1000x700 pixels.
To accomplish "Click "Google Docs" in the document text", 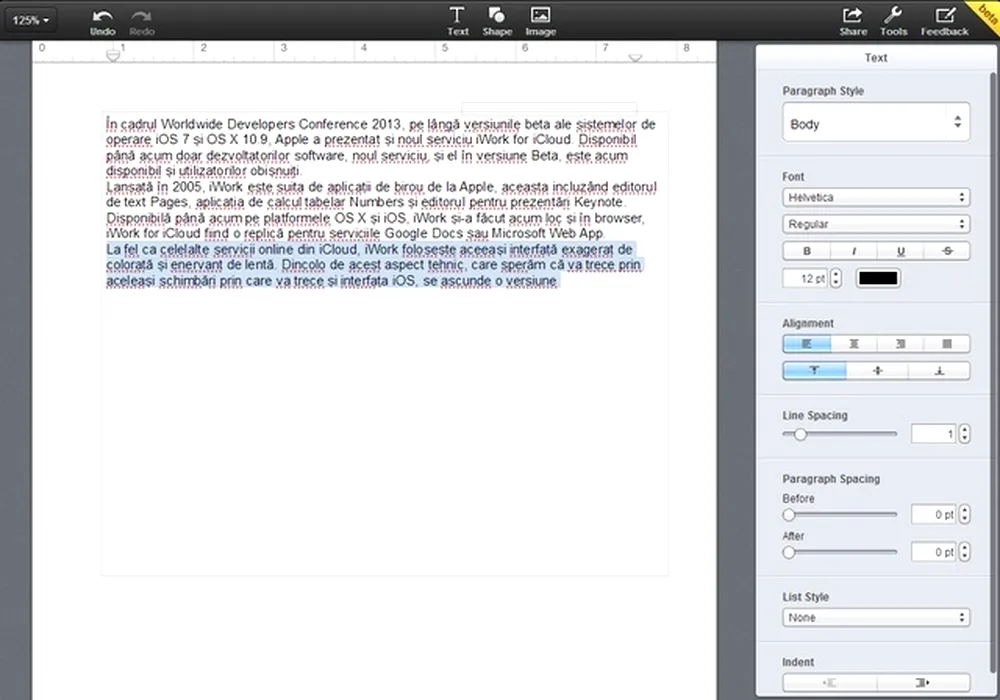I will [x=423, y=233].
